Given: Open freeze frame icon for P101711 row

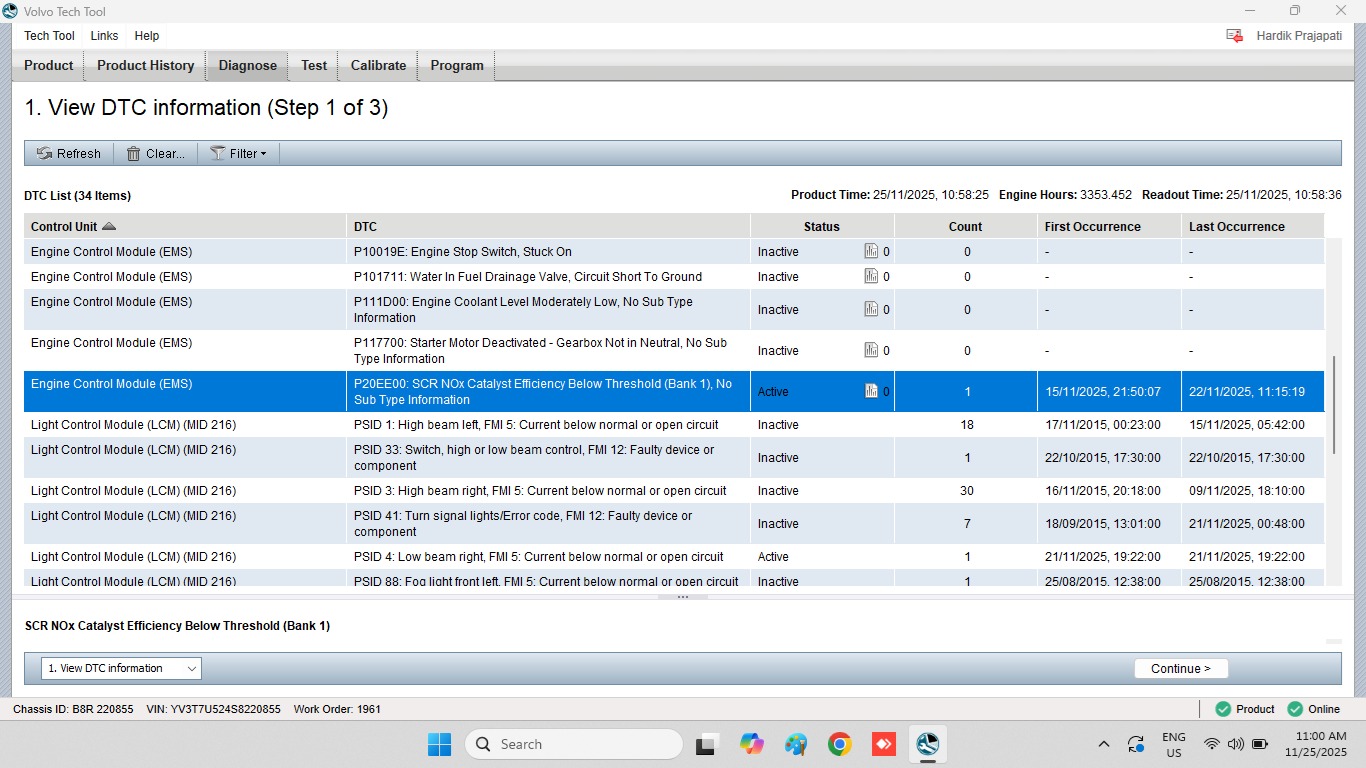Looking at the screenshot, I should pyautogui.click(x=871, y=277).
